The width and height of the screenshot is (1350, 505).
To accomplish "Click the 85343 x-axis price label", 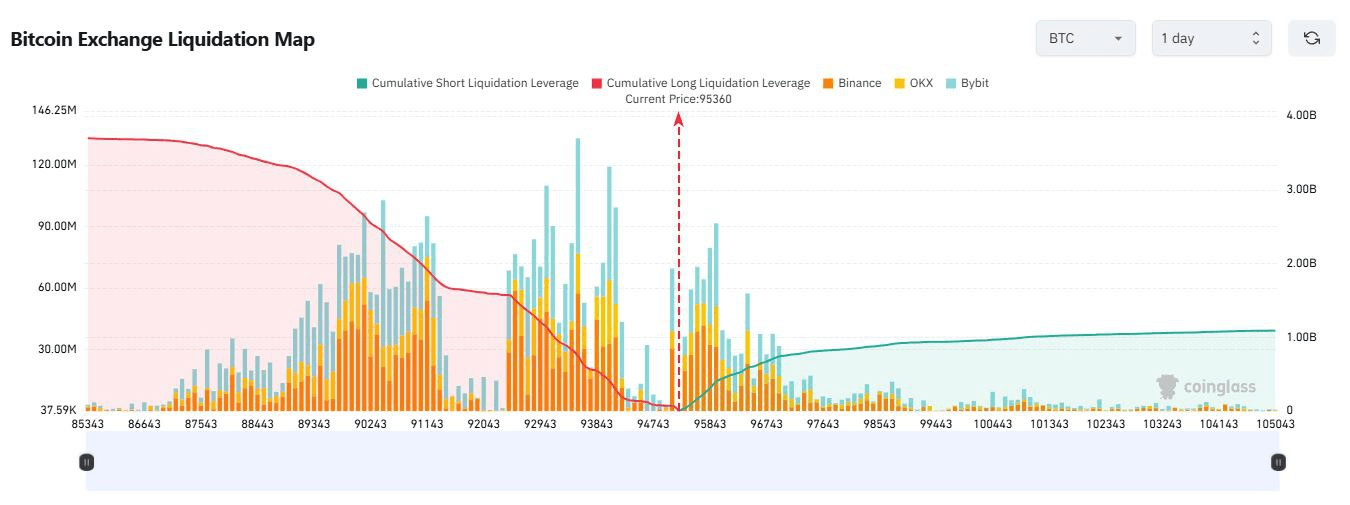I will point(88,424).
